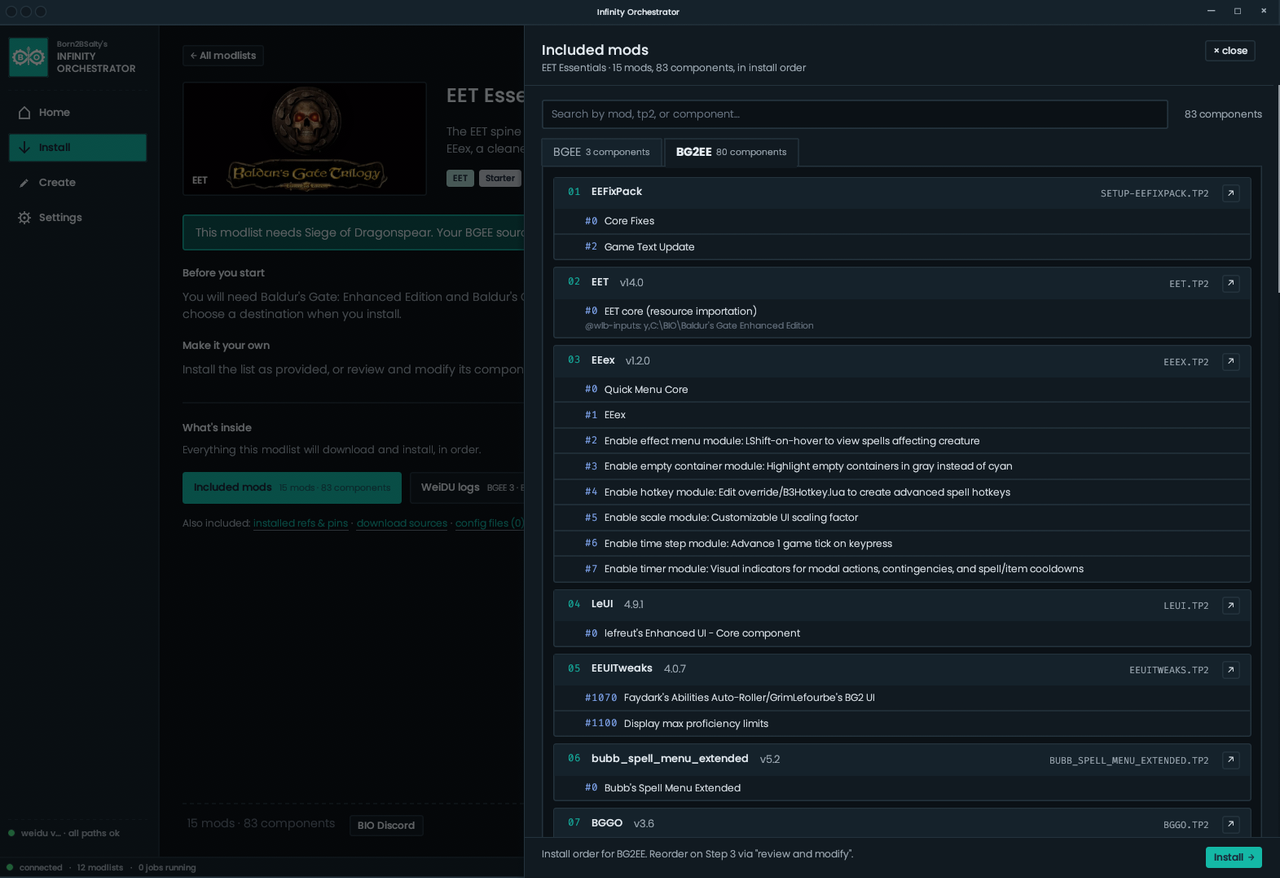Click Bubb's Spell Menu Extended component
1280x878 pixels.
pyautogui.click(x=902, y=788)
